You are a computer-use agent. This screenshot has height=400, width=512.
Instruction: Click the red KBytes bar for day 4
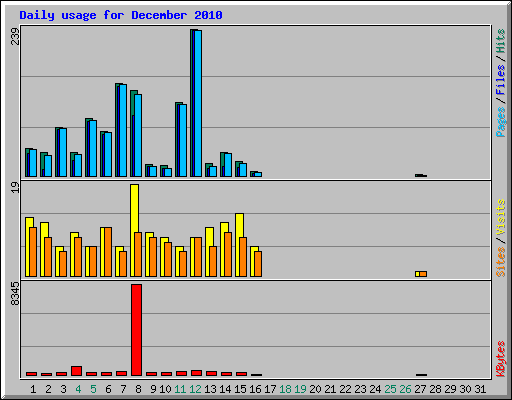76,371
